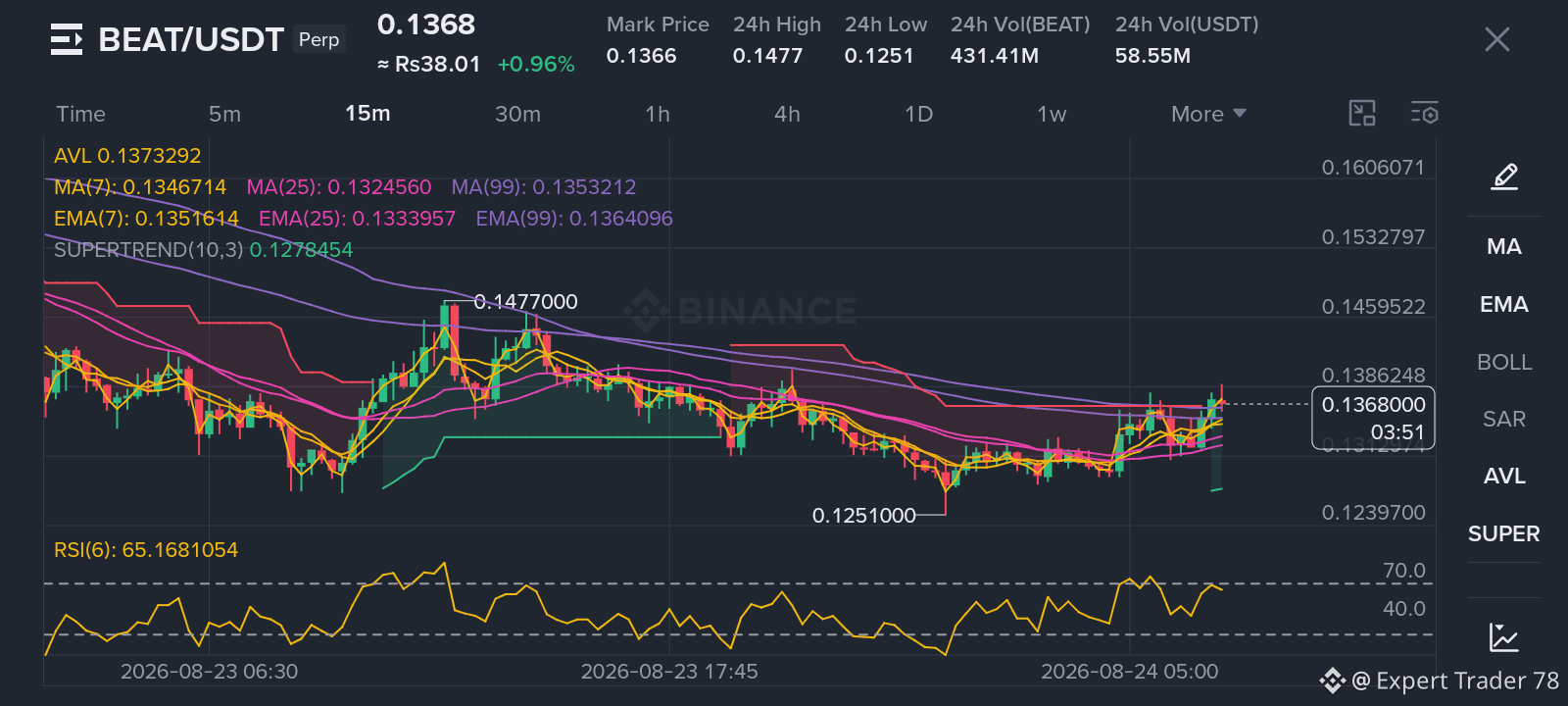Image resolution: width=1568 pixels, height=706 pixels.
Task: Click the 0.1606071 price axis label
Action: [1373, 168]
